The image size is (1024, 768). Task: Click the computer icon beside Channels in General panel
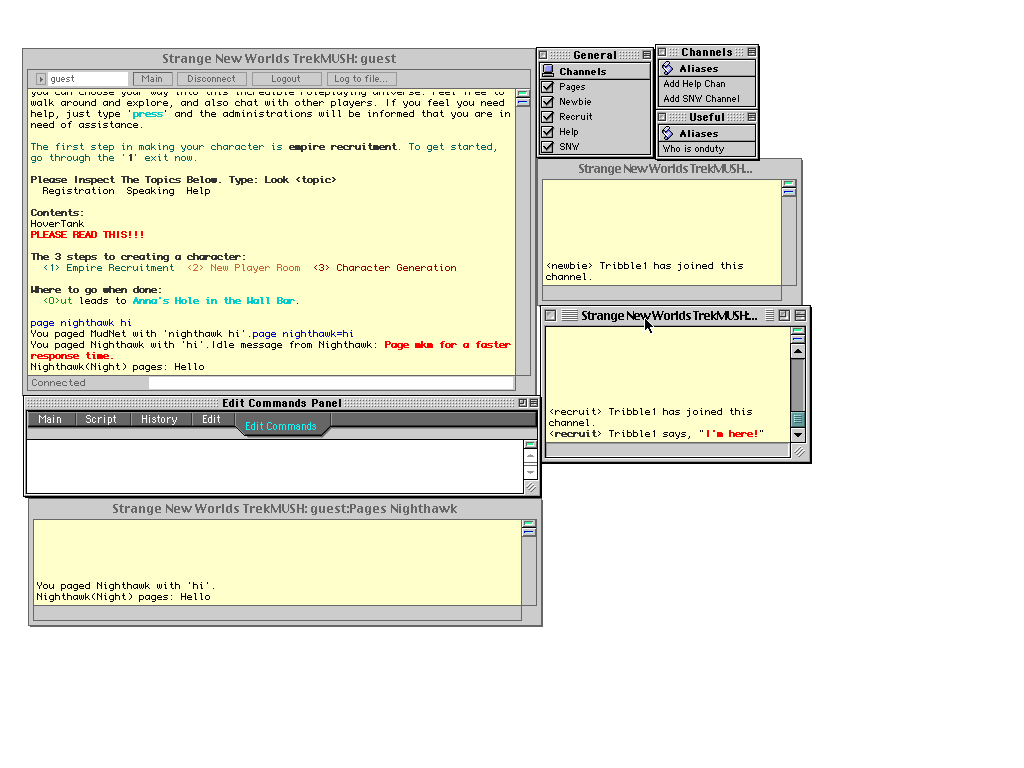point(548,71)
